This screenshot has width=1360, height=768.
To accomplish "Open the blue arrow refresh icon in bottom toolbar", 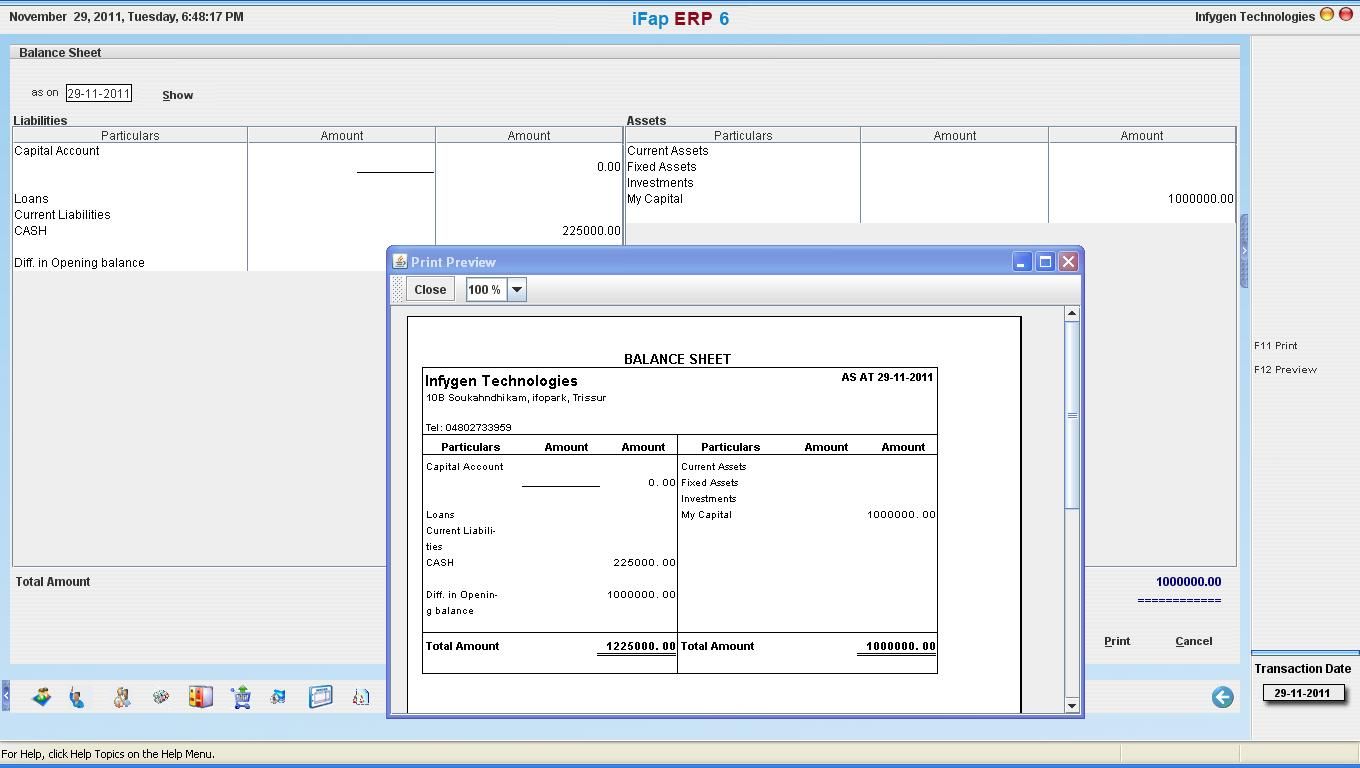I will click(x=278, y=697).
